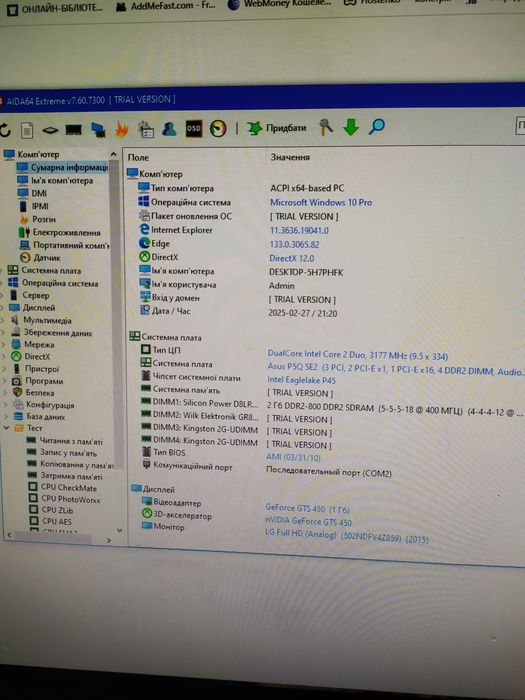The height and width of the screenshot is (700, 525).
Task: Open the magnifier search icon
Action: (x=376, y=127)
